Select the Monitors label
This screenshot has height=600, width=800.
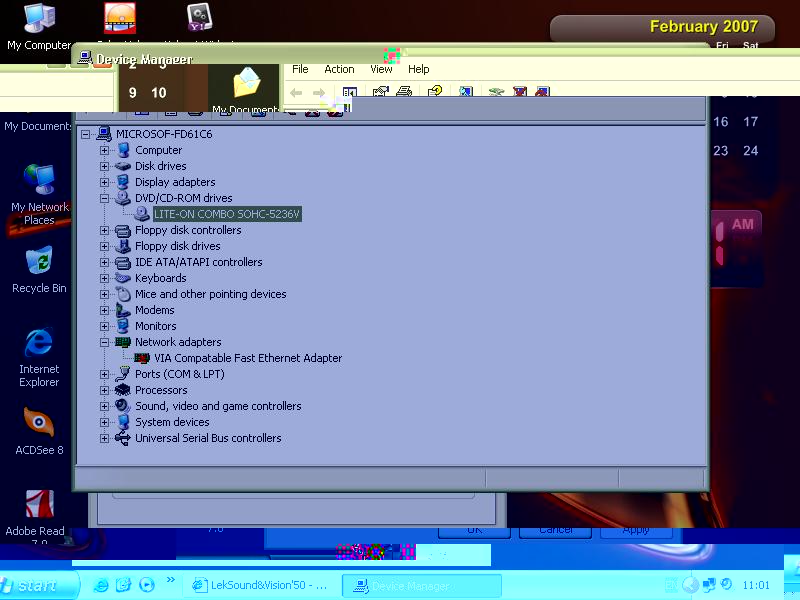(156, 326)
